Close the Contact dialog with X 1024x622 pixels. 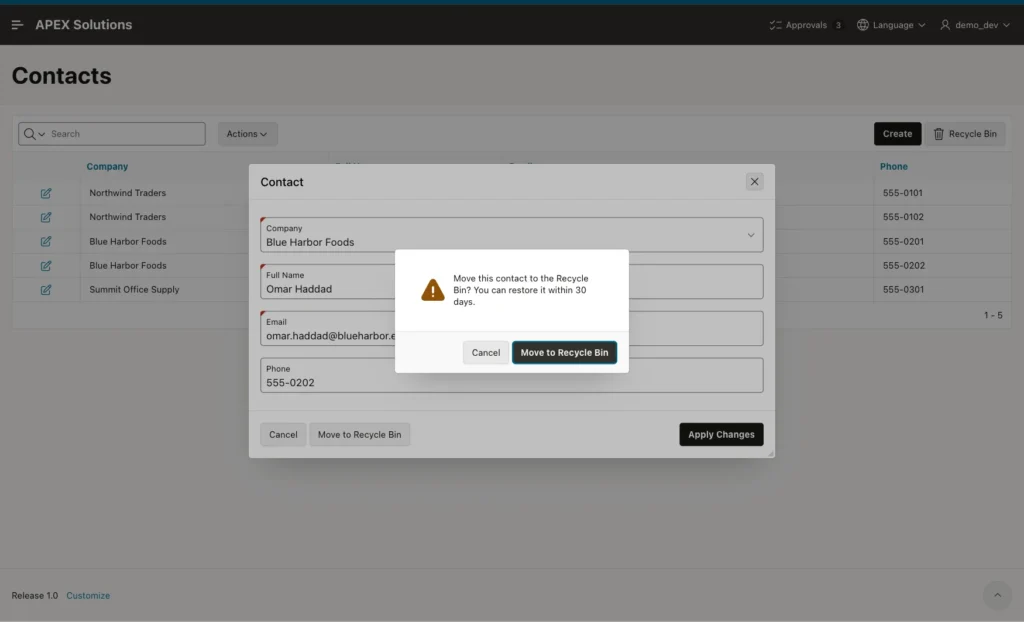(754, 182)
